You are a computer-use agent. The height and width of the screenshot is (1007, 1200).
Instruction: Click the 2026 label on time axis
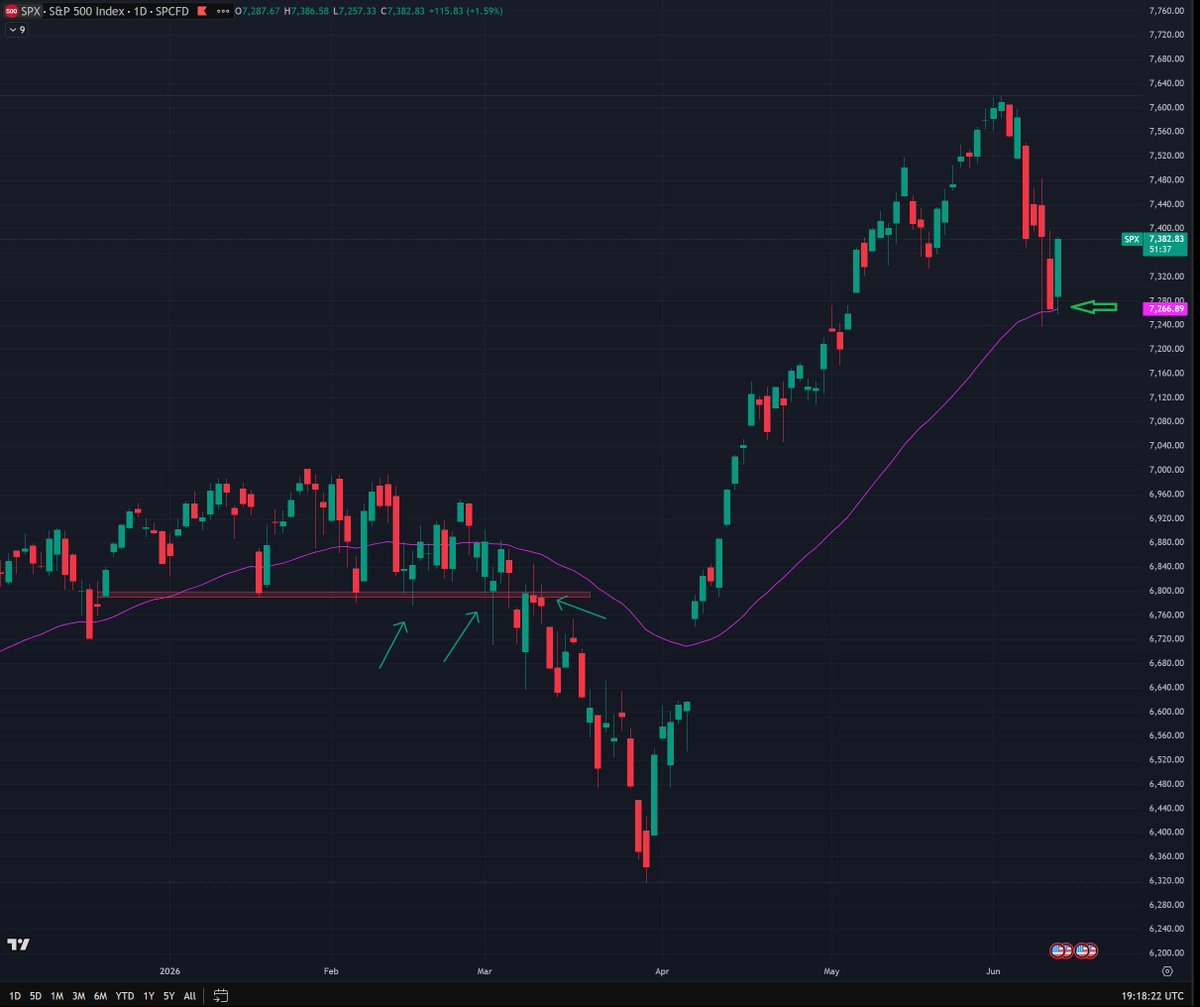[x=170, y=970]
